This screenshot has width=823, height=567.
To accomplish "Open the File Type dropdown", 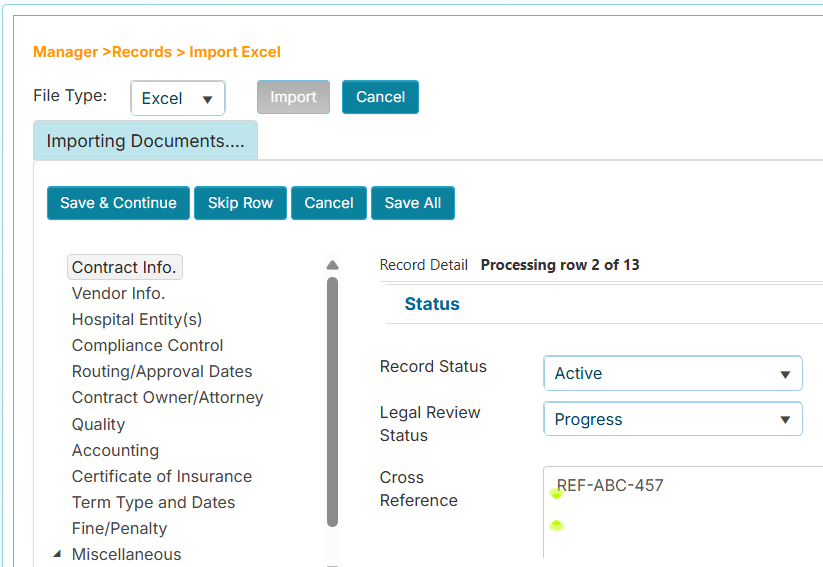I will point(178,98).
